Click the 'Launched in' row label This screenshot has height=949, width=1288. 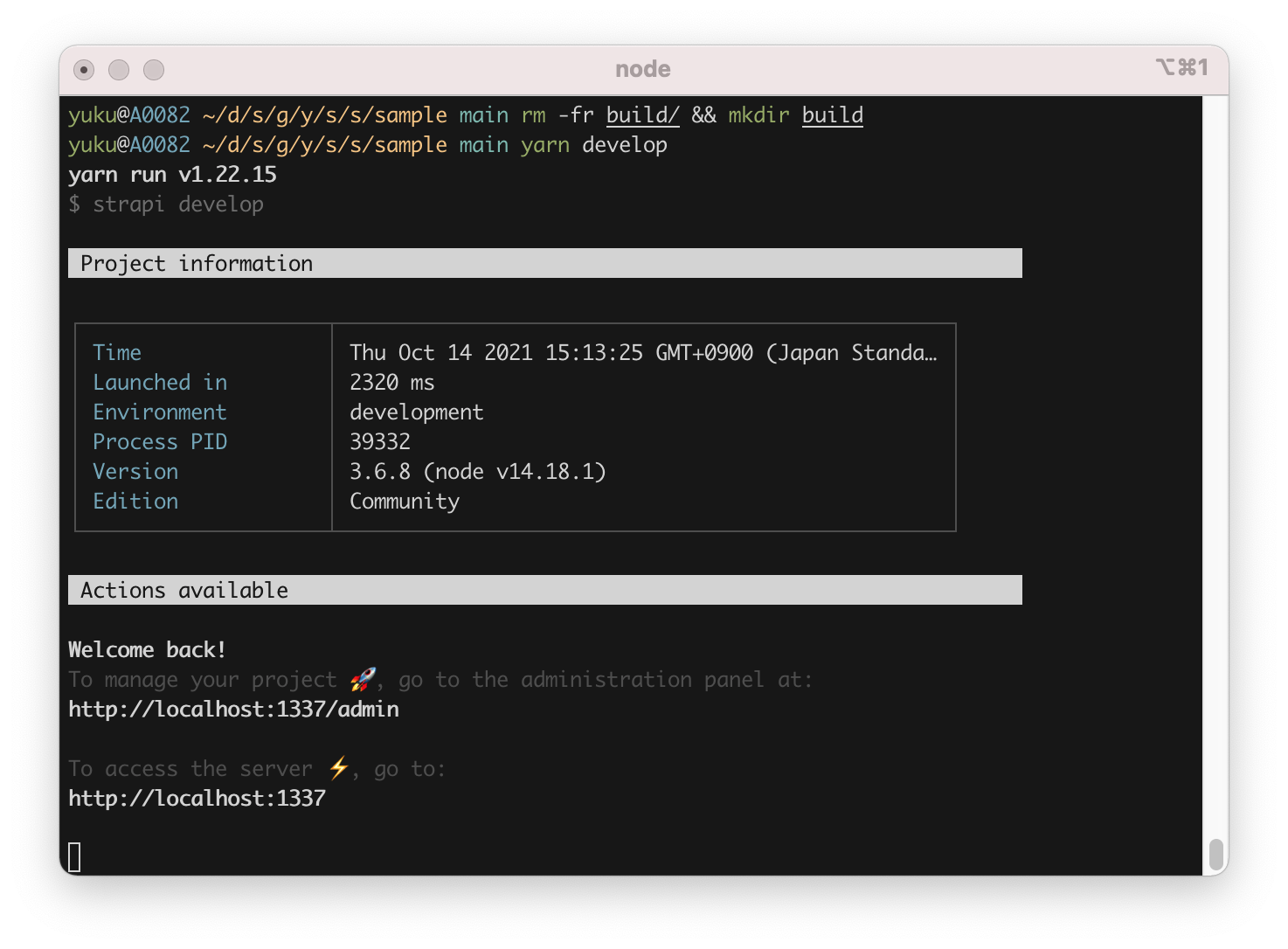tap(160, 383)
